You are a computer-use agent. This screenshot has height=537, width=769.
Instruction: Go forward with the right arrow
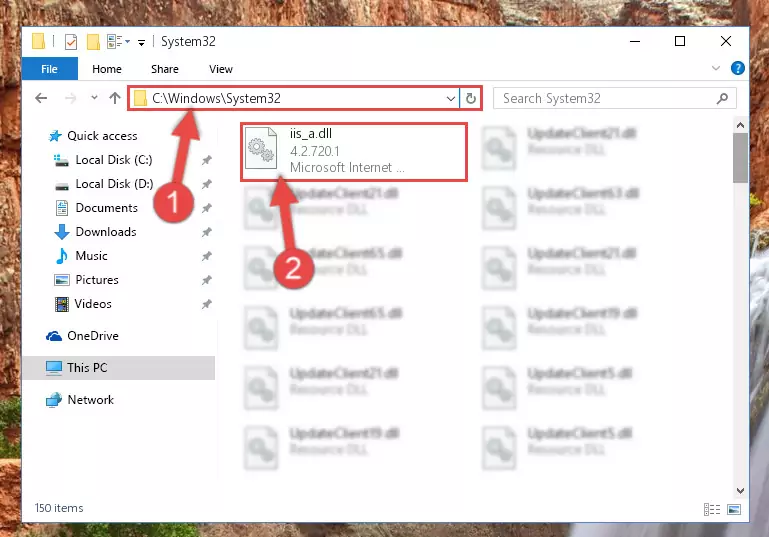tap(70, 99)
